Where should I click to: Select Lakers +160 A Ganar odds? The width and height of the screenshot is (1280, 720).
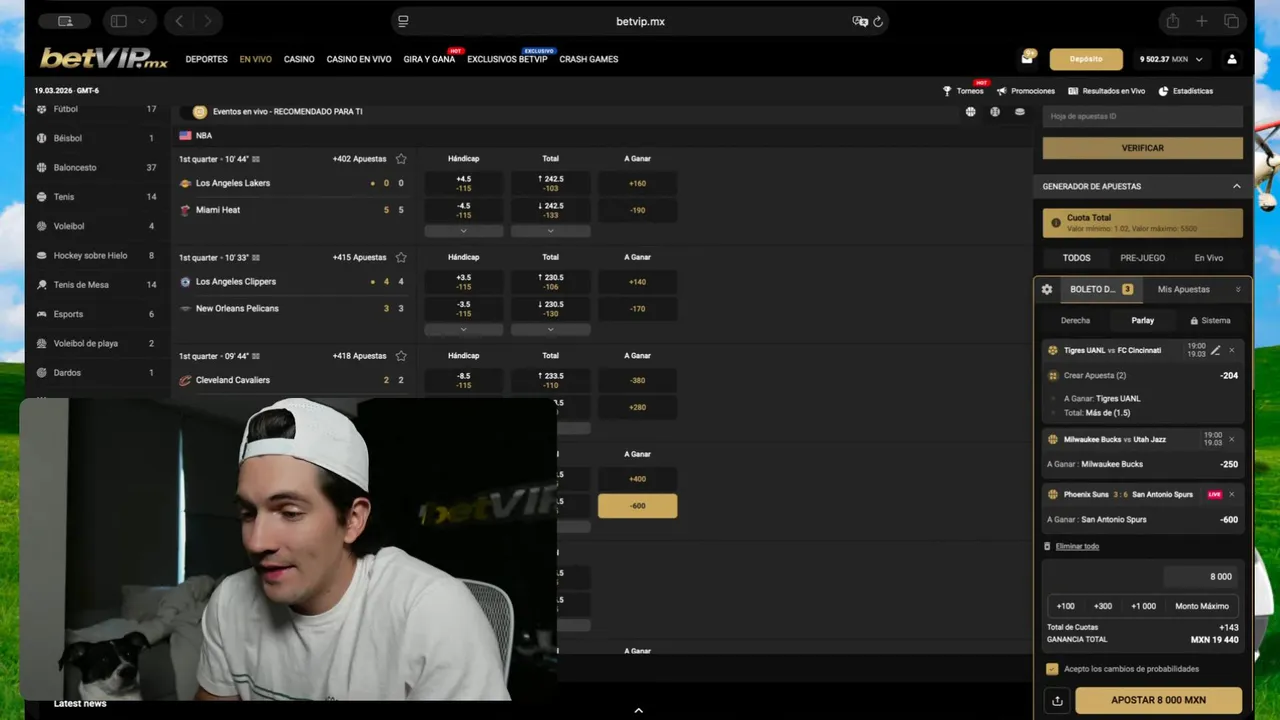click(637, 183)
